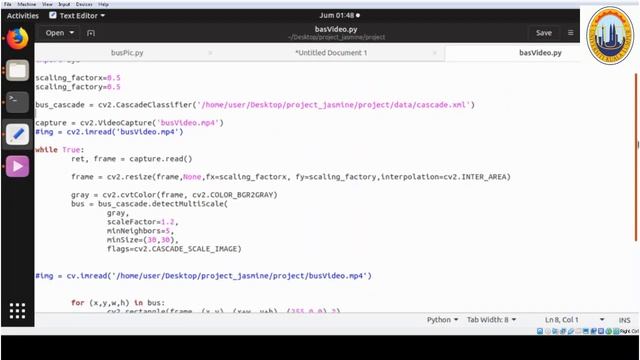This screenshot has width=640, height=360.
Task: Click the new document icon beside Open
Action: pyautogui.click(x=91, y=33)
